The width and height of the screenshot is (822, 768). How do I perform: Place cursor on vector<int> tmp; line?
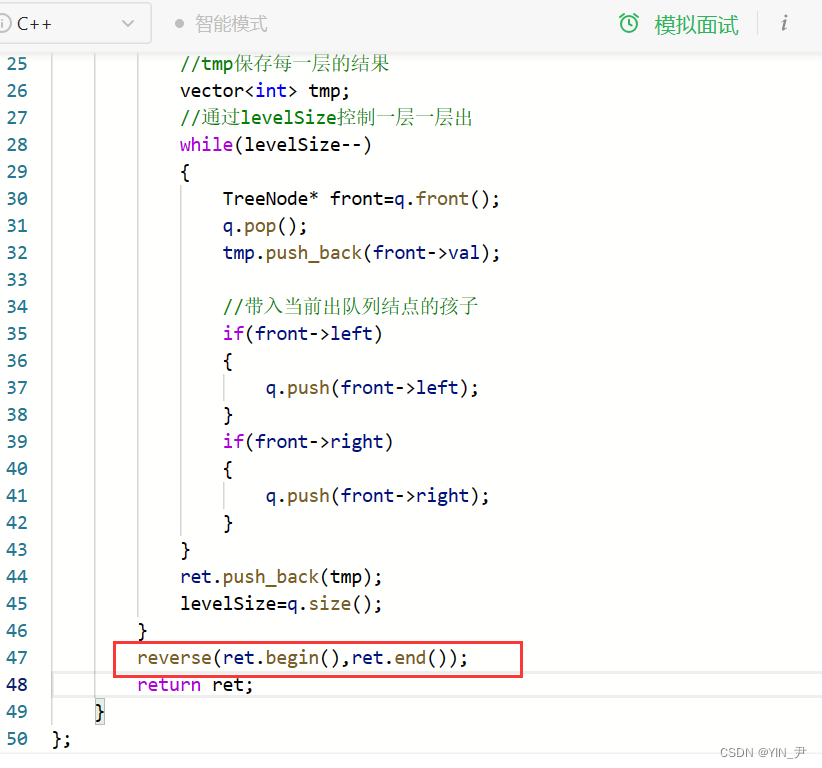click(x=265, y=91)
